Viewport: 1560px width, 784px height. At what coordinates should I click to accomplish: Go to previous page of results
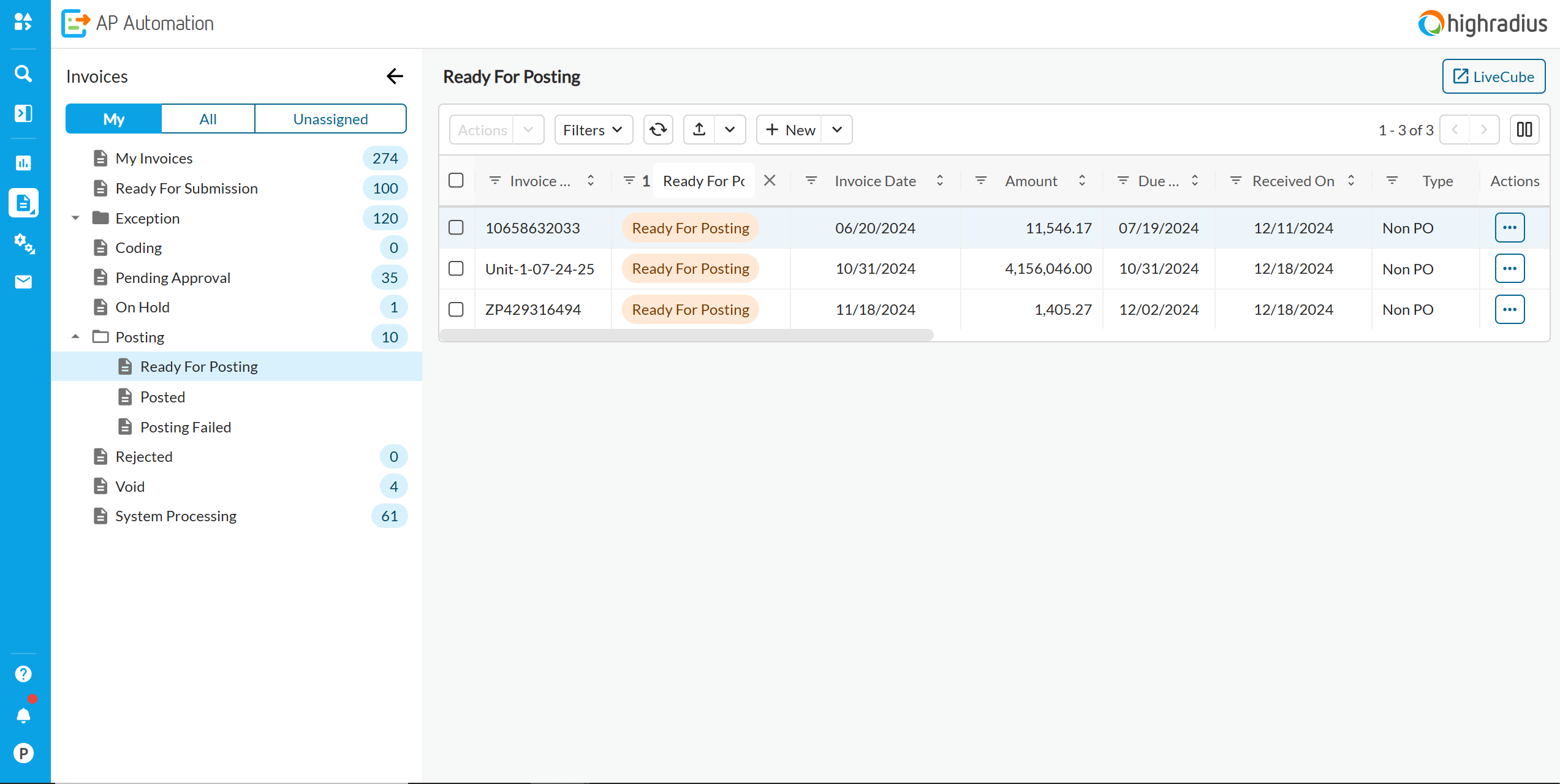coord(1455,130)
